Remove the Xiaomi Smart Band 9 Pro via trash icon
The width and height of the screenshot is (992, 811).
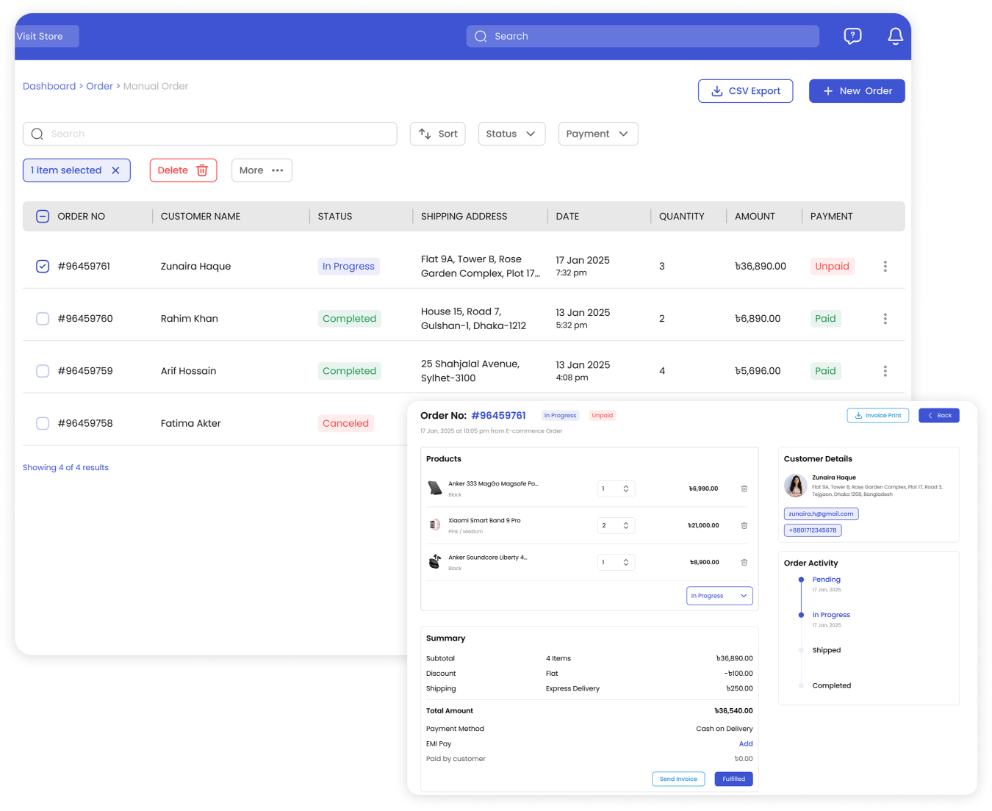tap(744, 525)
